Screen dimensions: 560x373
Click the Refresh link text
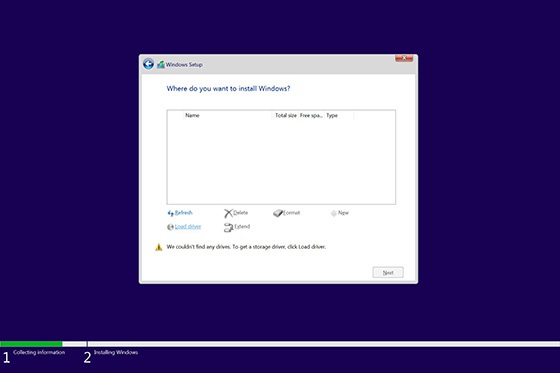pyautogui.click(x=184, y=213)
